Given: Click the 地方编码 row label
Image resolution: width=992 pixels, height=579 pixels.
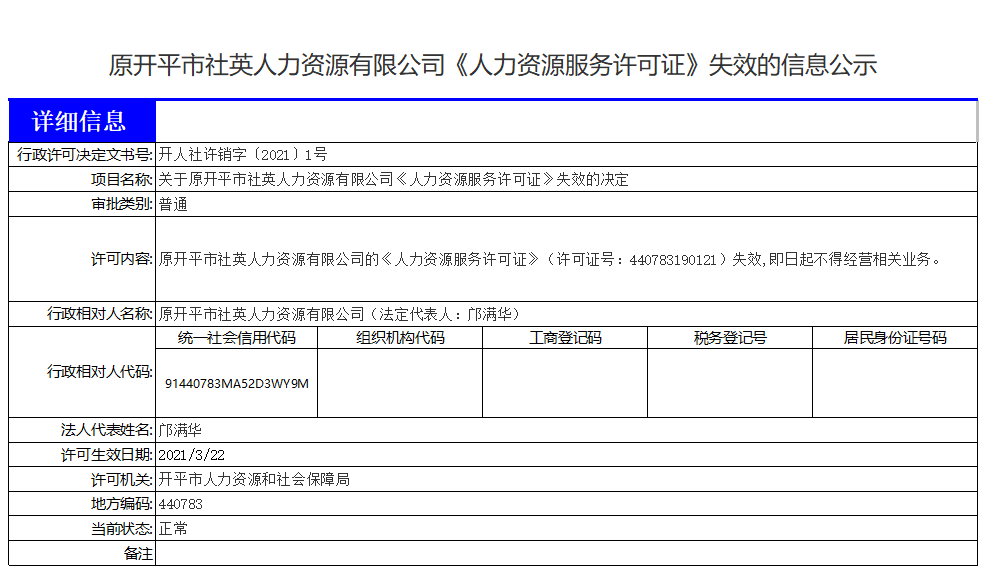Looking at the screenshot, I should pos(121,504).
